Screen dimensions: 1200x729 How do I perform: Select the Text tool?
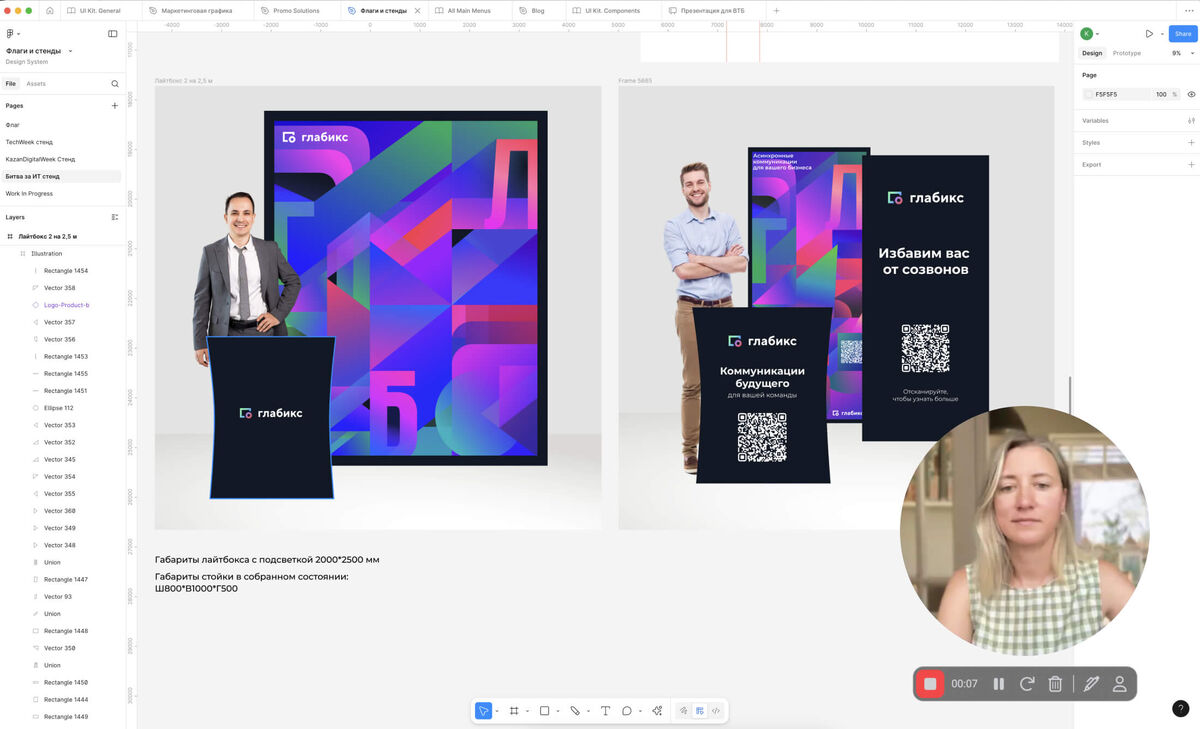coord(605,711)
